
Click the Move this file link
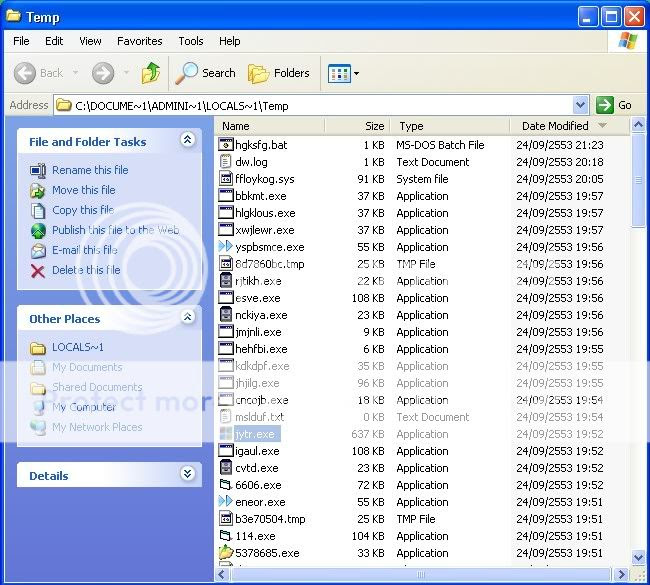(84, 190)
